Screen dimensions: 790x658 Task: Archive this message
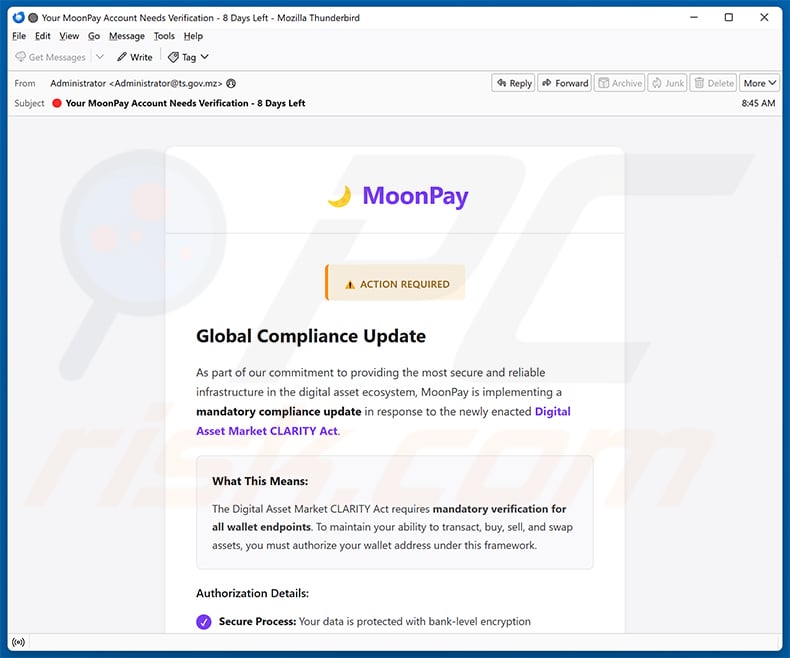click(x=620, y=83)
